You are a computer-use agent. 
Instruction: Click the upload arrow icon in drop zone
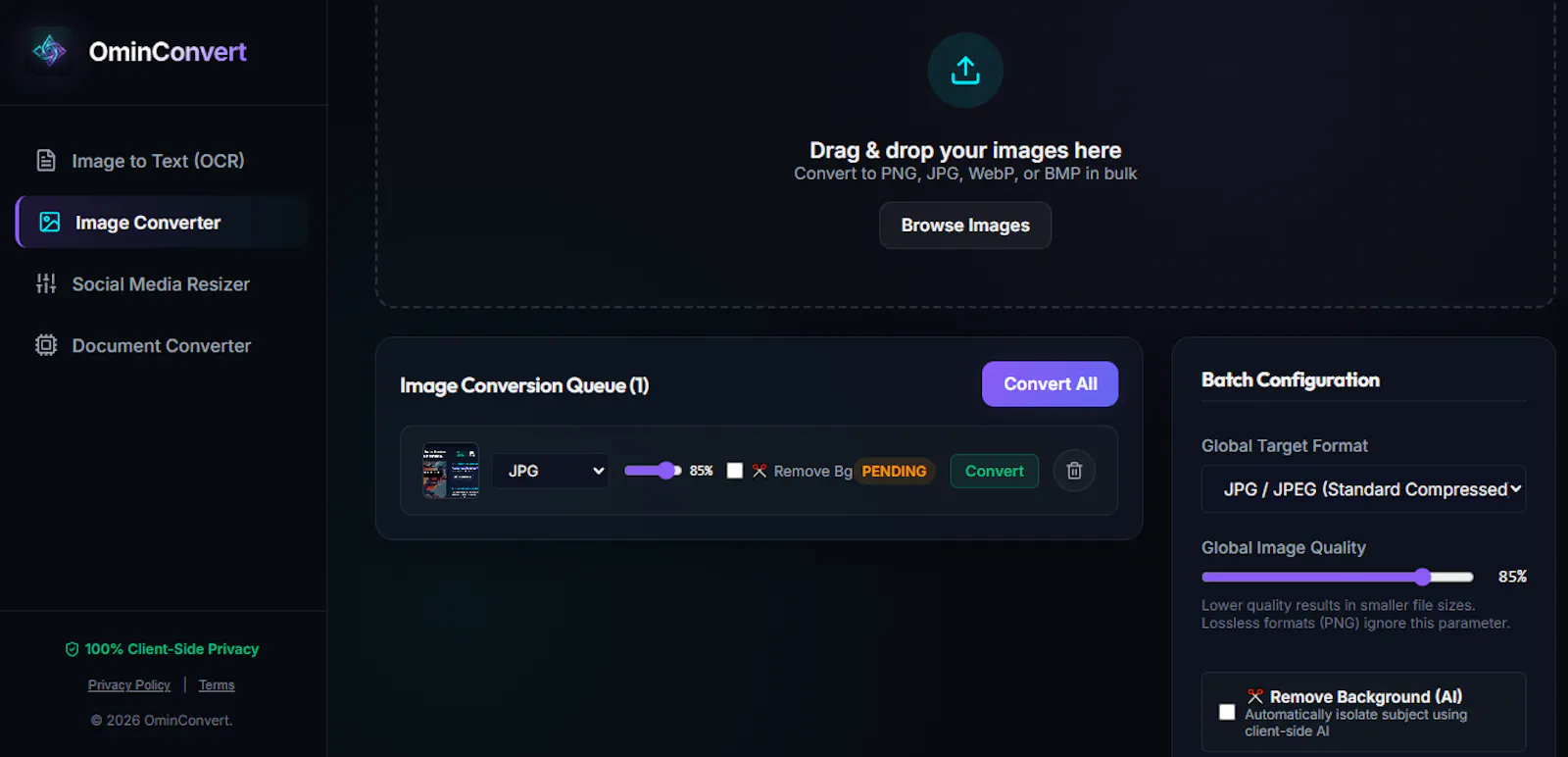click(x=965, y=71)
